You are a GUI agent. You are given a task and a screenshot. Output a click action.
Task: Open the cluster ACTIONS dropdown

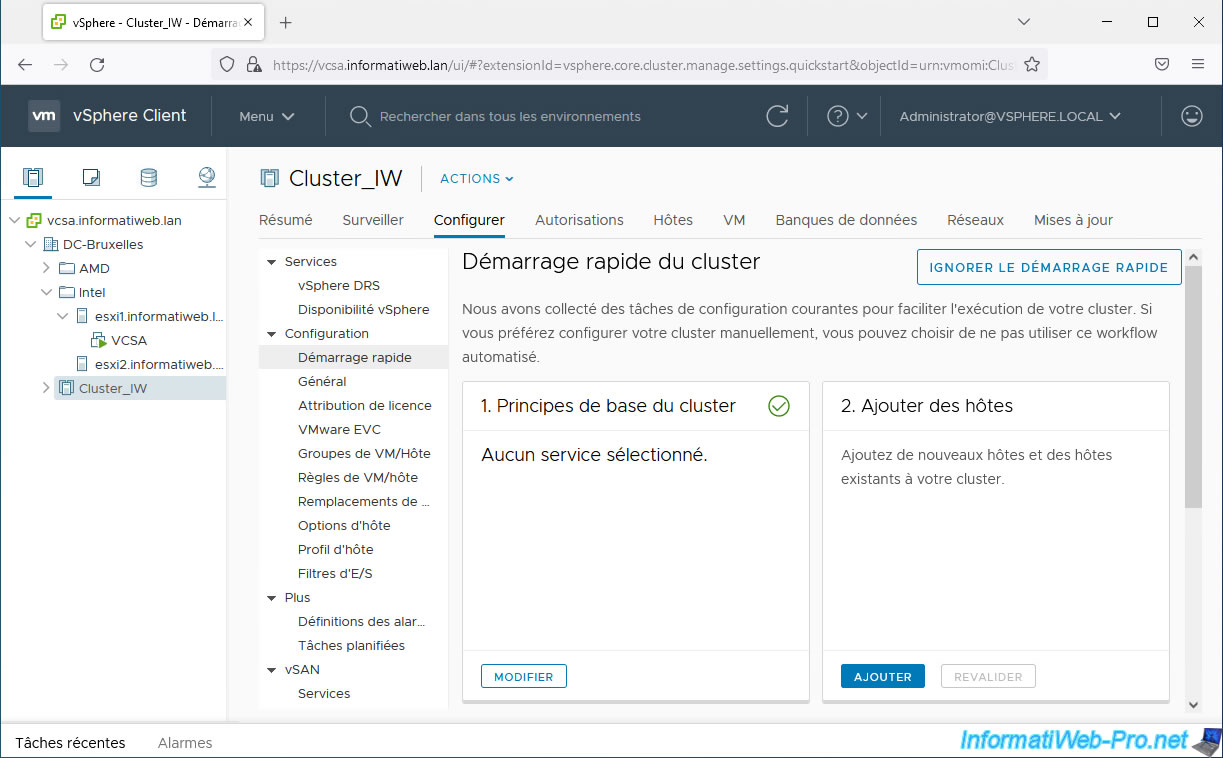(477, 179)
